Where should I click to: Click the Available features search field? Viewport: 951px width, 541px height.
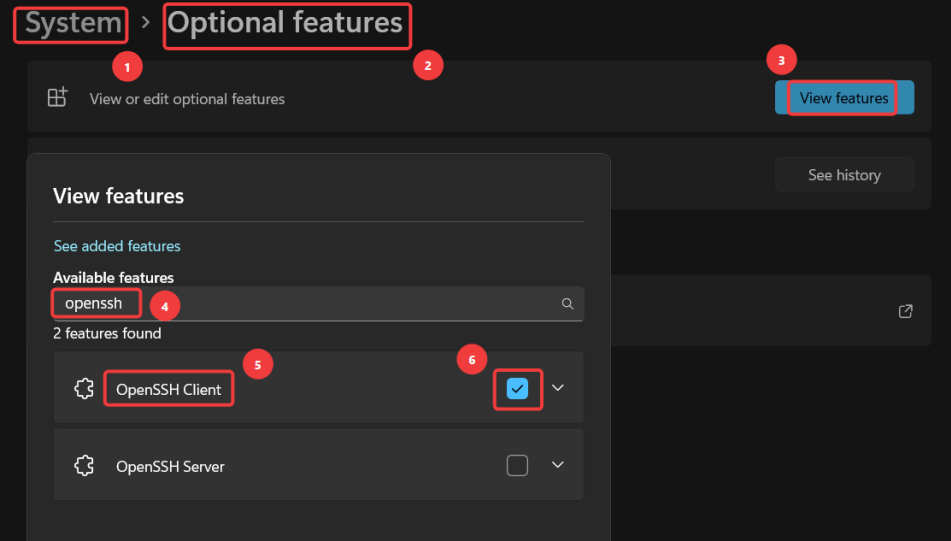pyautogui.click(x=318, y=303)
